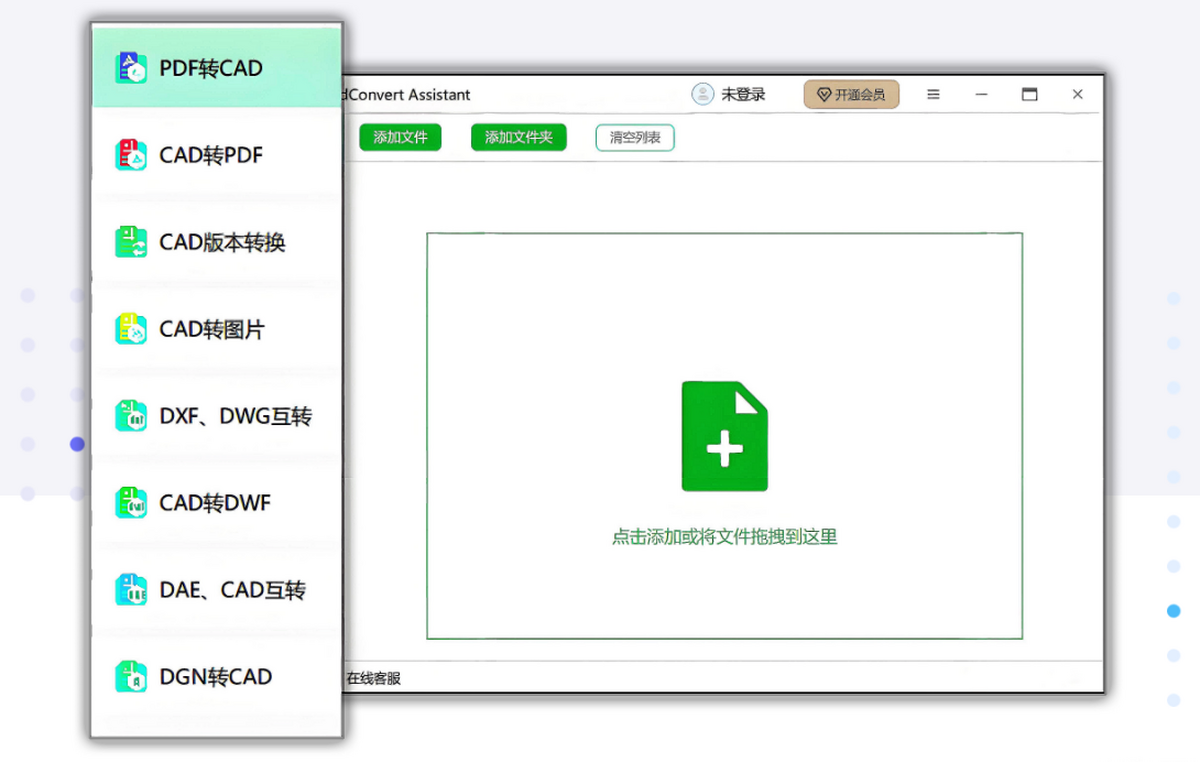Click the 开通会员 membership button
This screenshot has width=1200, height=762.
(x=851, y=95)
